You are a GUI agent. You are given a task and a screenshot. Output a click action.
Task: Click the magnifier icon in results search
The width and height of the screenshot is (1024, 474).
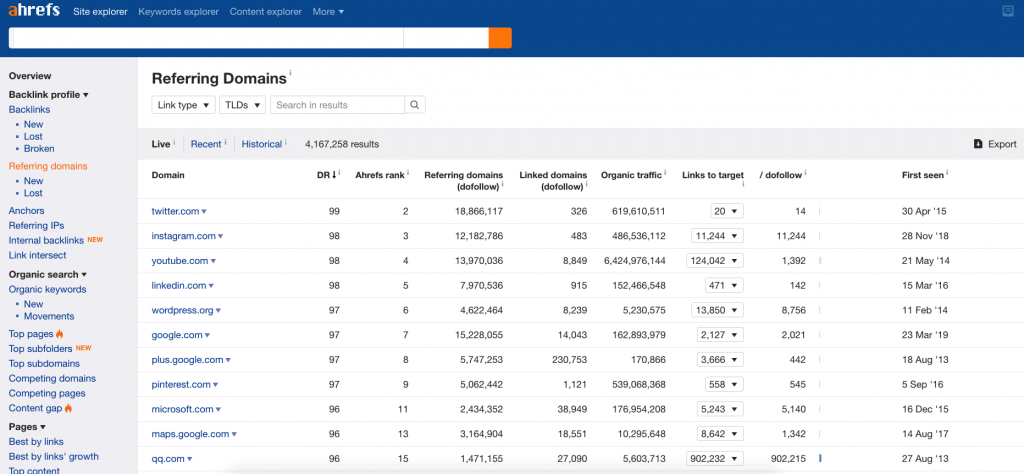(x=415, y=105)
